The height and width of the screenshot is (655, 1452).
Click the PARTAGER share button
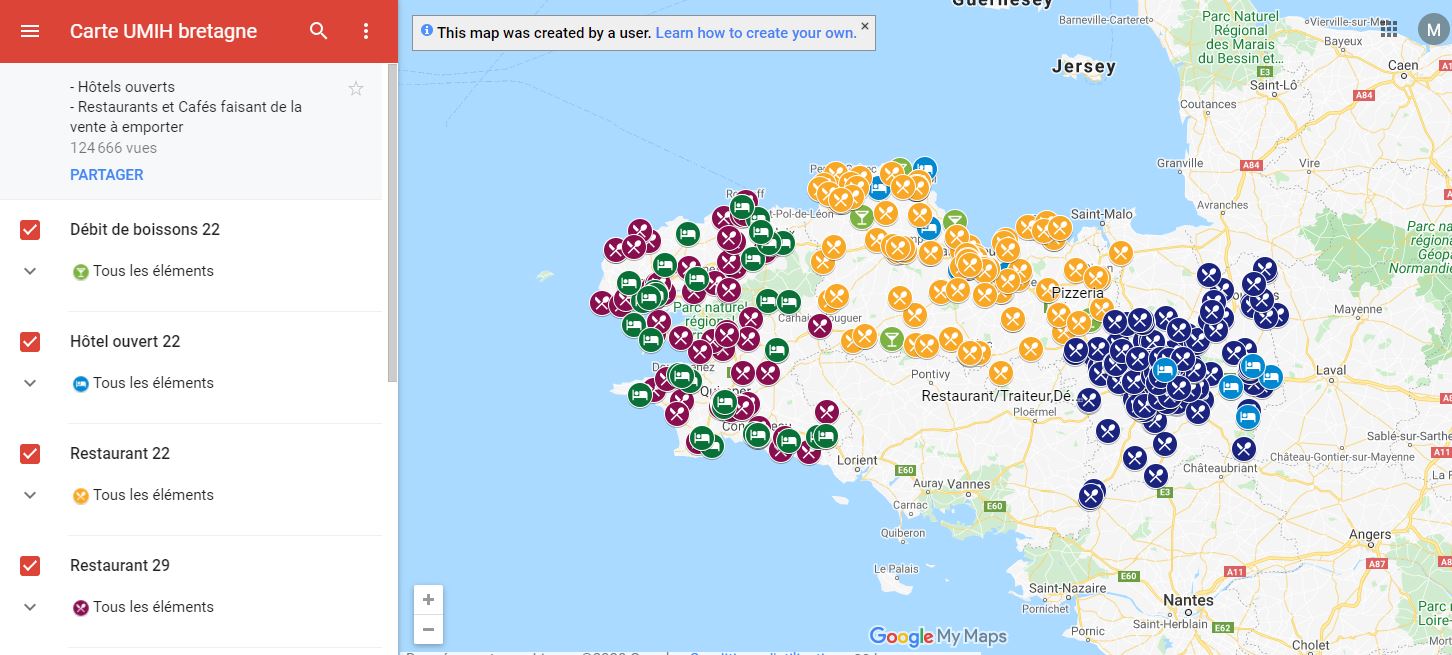click(x=106, y=174)
